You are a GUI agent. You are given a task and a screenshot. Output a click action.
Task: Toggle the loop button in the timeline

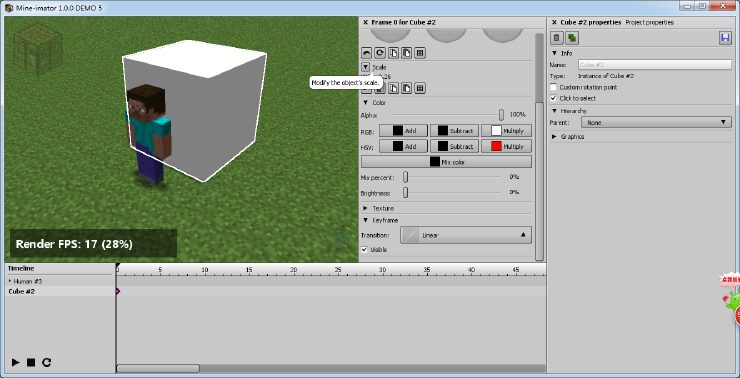[x=46, y=362]
